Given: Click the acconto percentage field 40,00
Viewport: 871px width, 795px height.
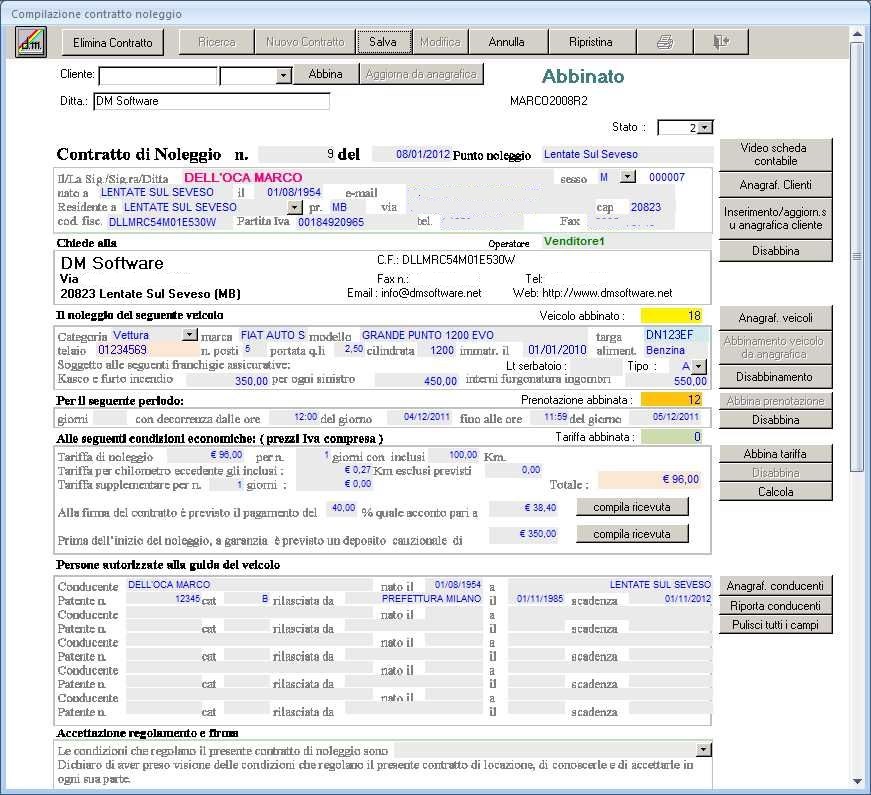Looking at the screenshot, I should 341,508.
